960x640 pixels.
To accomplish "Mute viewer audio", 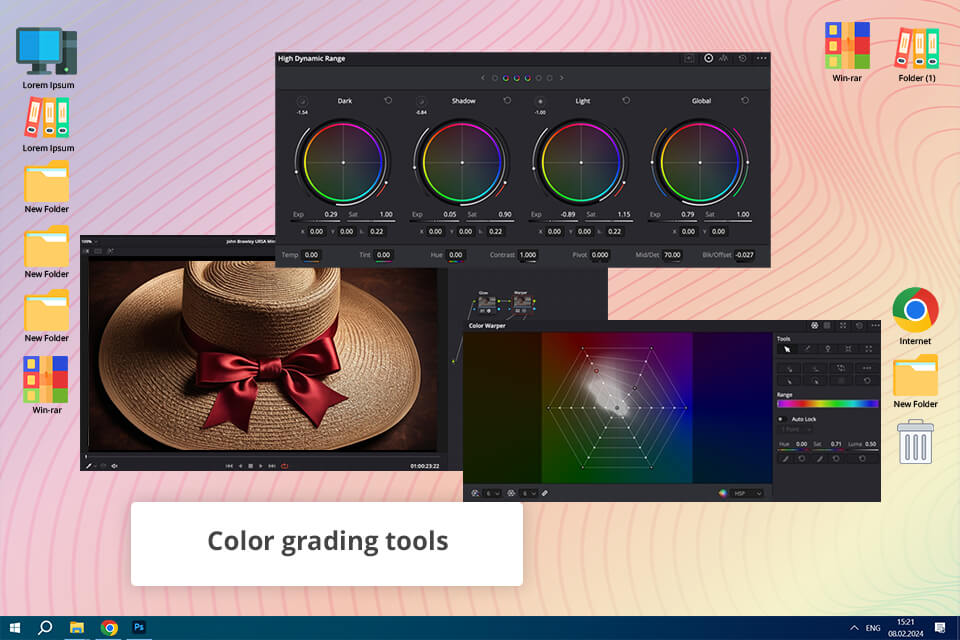I will (114, 466).
